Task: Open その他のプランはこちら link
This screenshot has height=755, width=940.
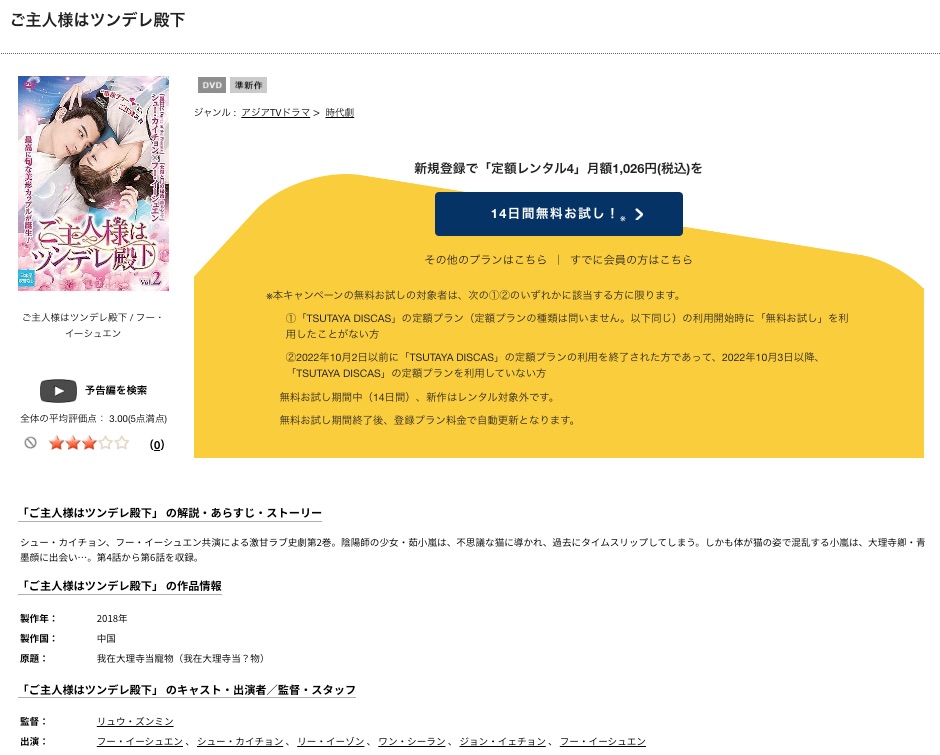Action: (486, 260)
